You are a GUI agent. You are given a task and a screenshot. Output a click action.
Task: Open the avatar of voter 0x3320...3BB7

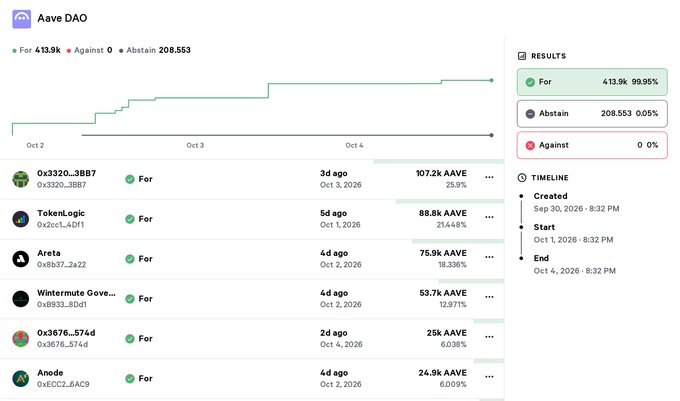point(20,179)
